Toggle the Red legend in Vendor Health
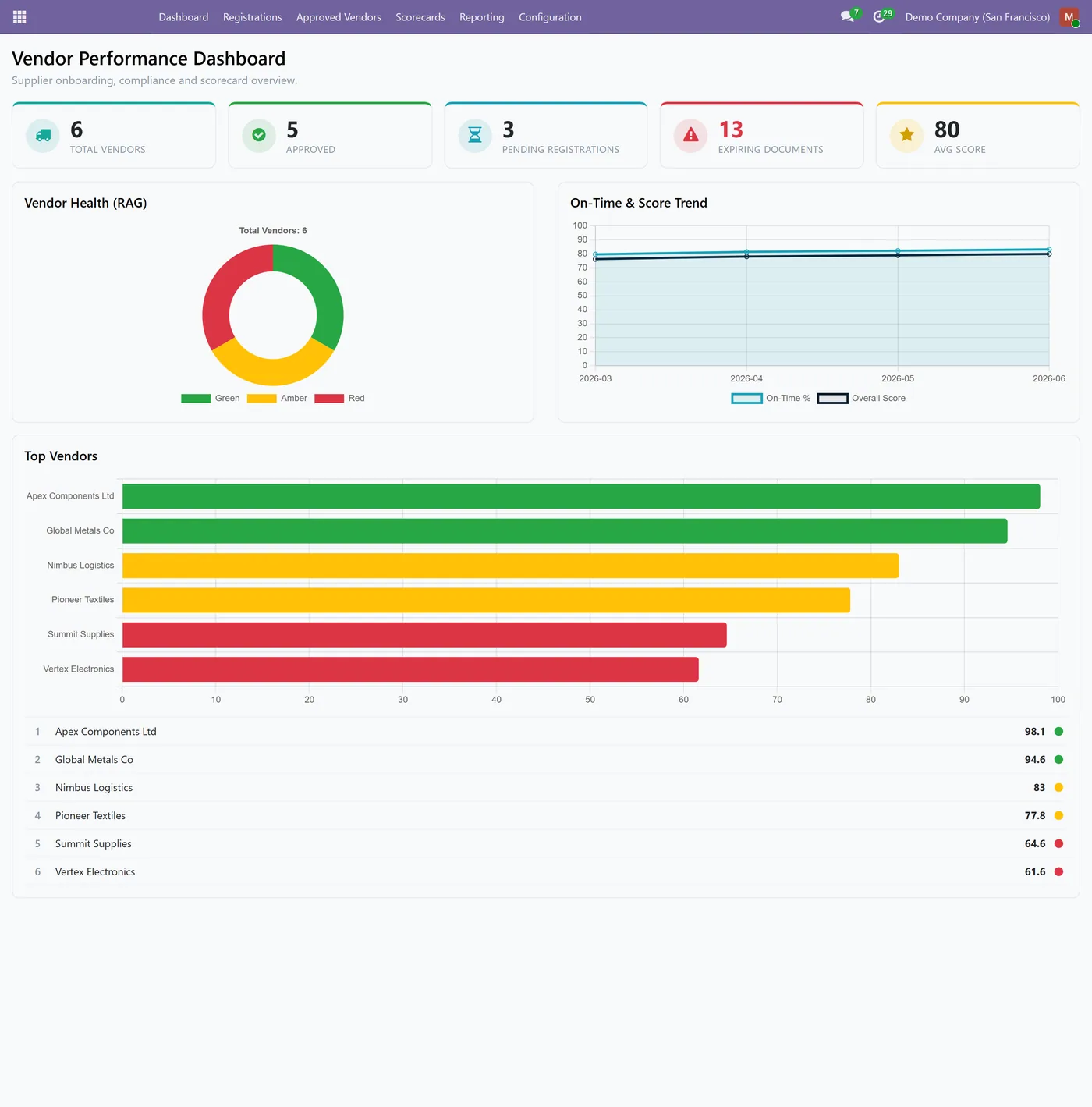1092x1107 pixels. coord(339,398)
